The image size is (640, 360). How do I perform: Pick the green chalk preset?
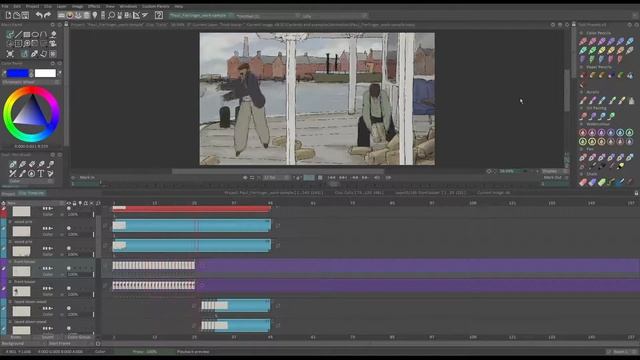click(x=602, y=182)
